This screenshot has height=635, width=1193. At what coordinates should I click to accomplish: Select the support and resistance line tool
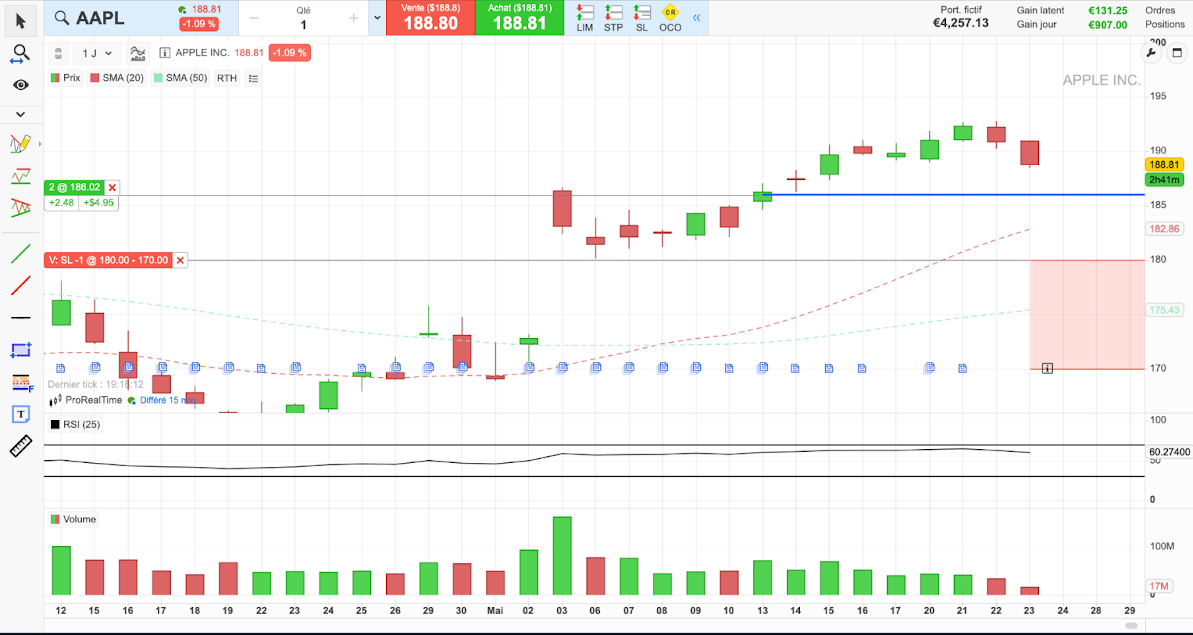point(21,176)
